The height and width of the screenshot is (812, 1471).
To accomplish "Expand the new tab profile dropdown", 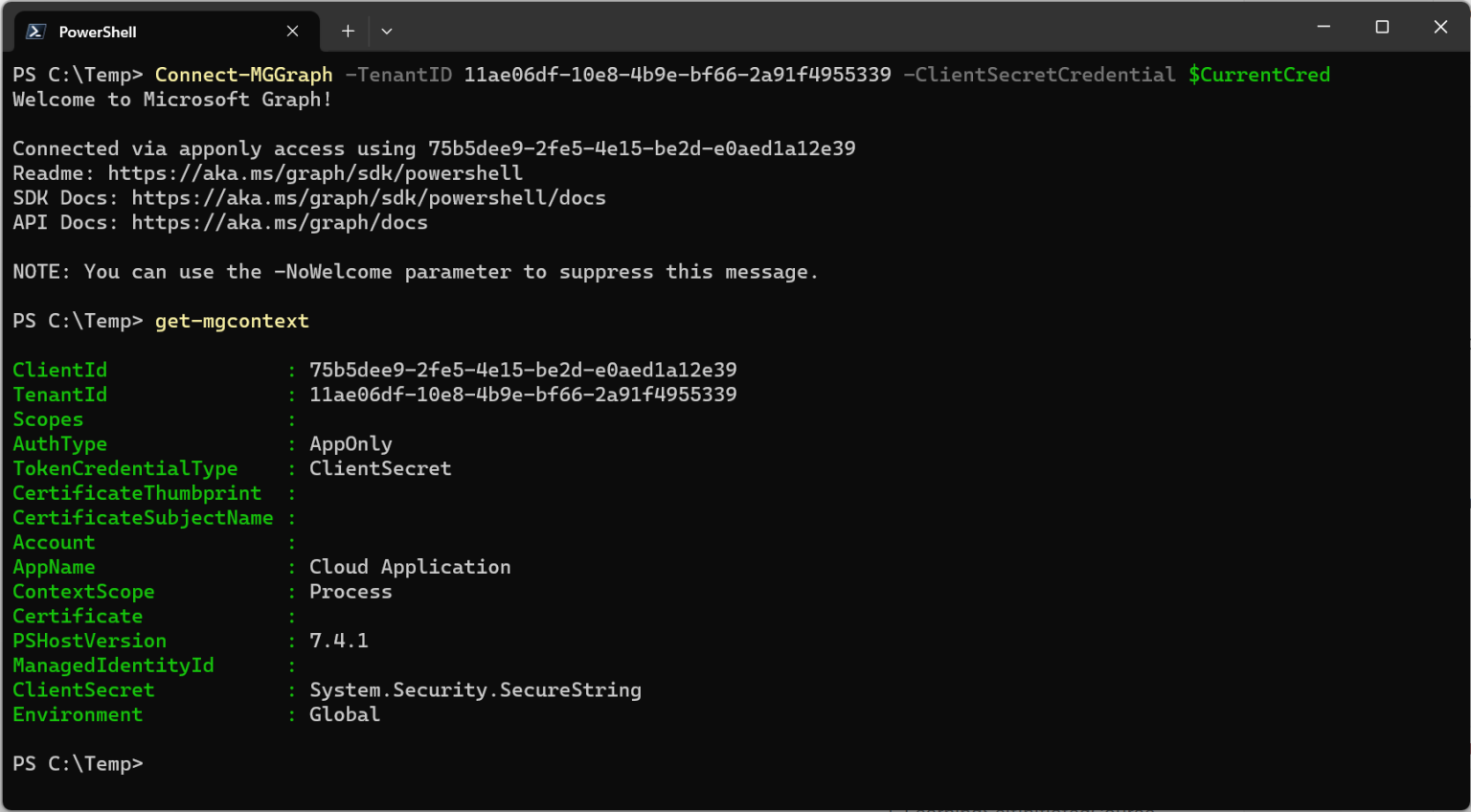I will click(x=387, y=32).
